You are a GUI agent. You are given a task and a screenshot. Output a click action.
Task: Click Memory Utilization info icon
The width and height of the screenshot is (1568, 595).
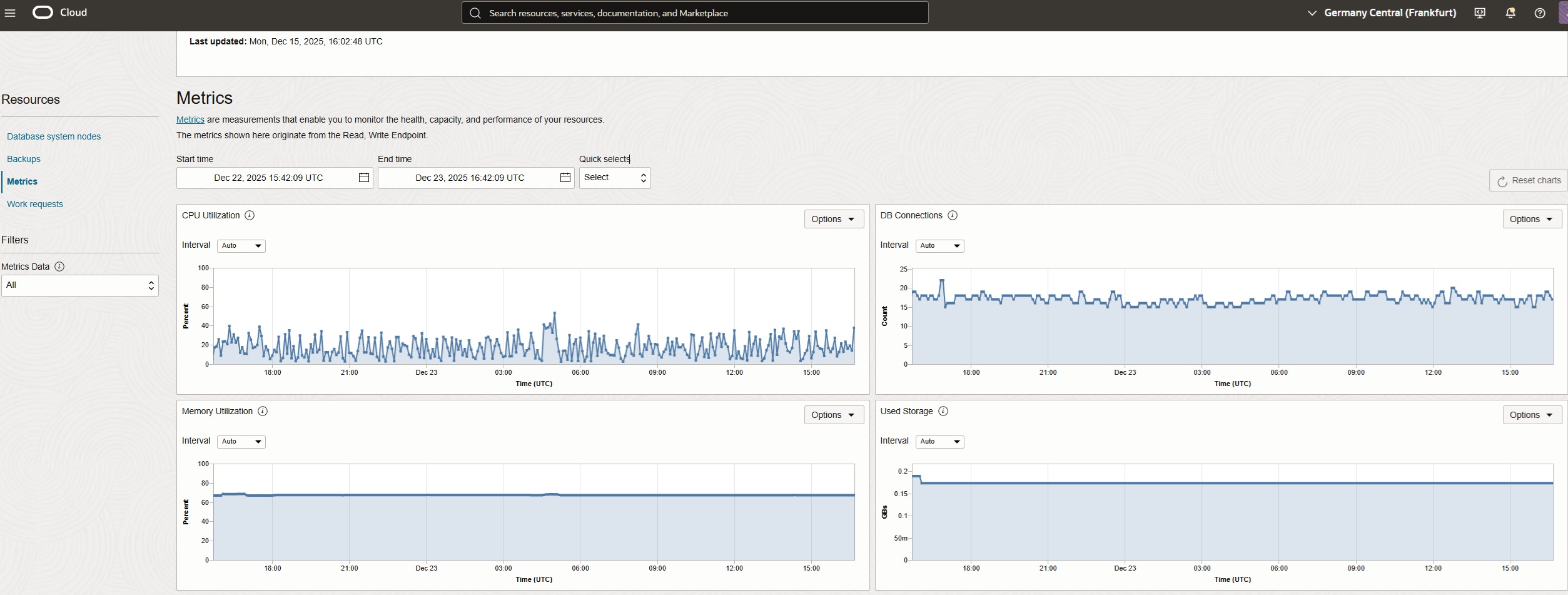click(263, 411)
